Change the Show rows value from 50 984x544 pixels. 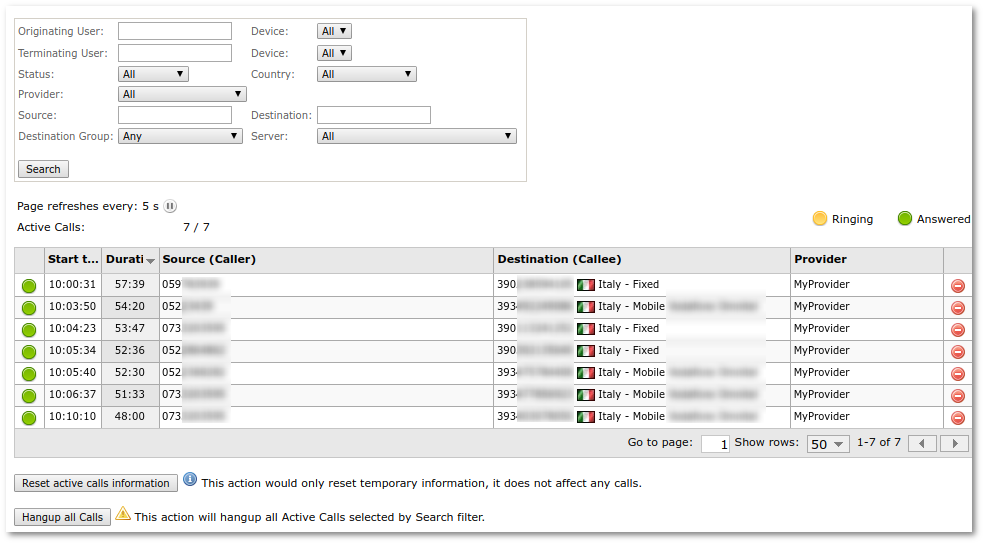pyautogui.click(x=828, y=444)
